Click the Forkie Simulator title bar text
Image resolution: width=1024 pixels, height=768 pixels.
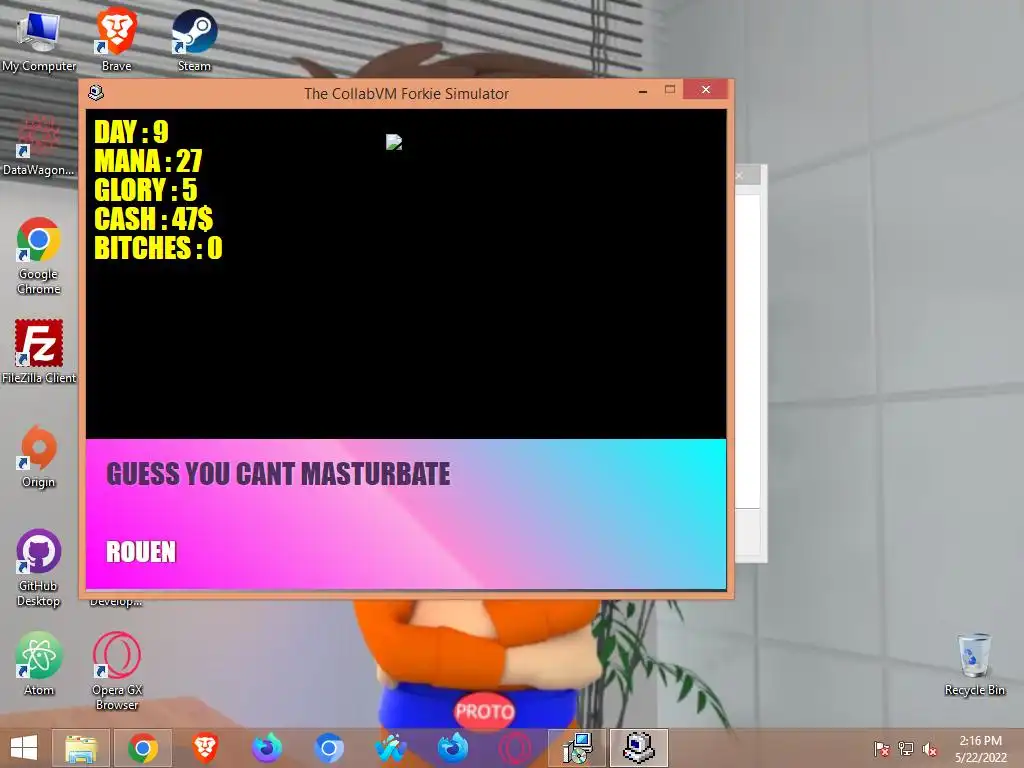click(406, 94)
